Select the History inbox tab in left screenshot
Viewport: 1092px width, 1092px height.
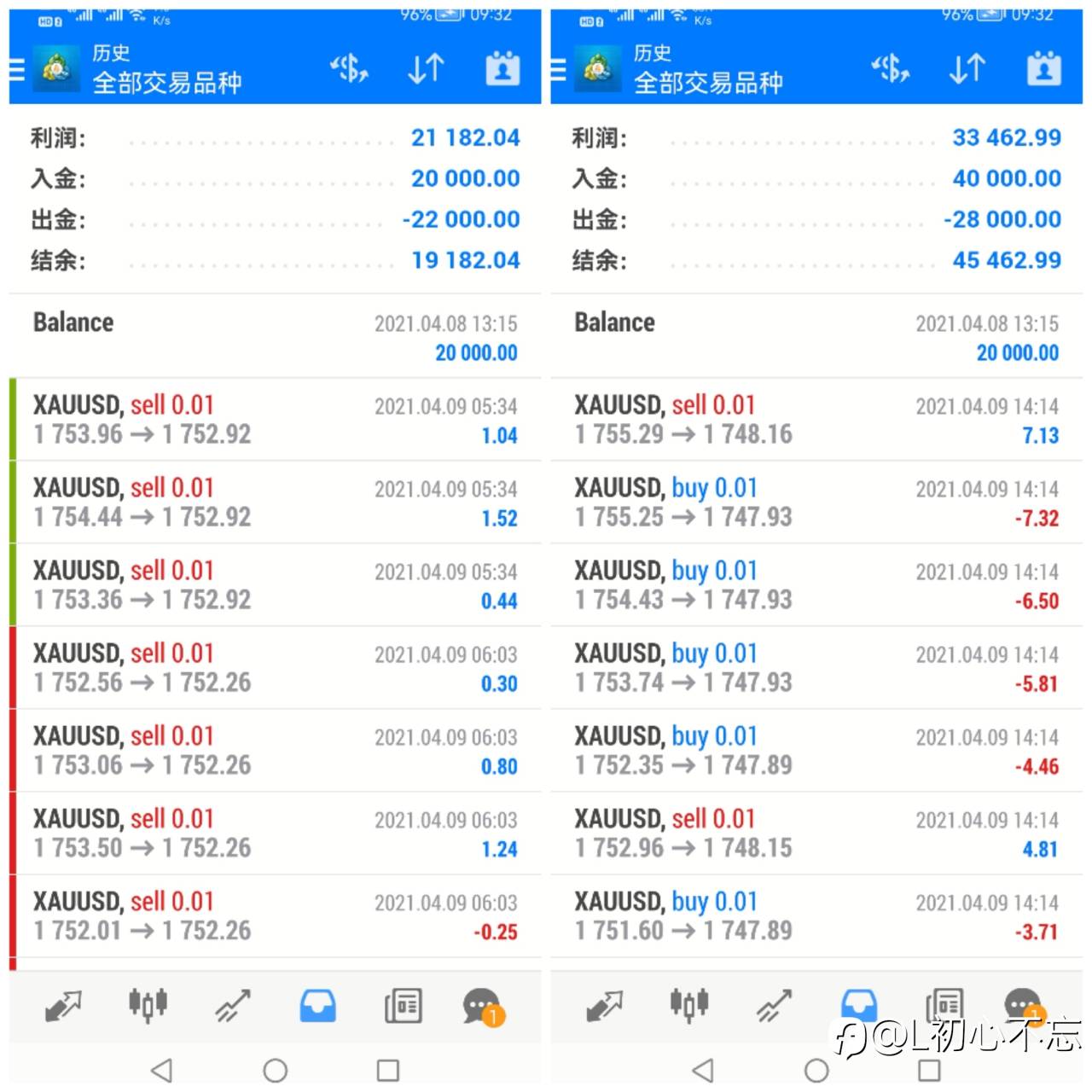click(x=318, y=1007)
